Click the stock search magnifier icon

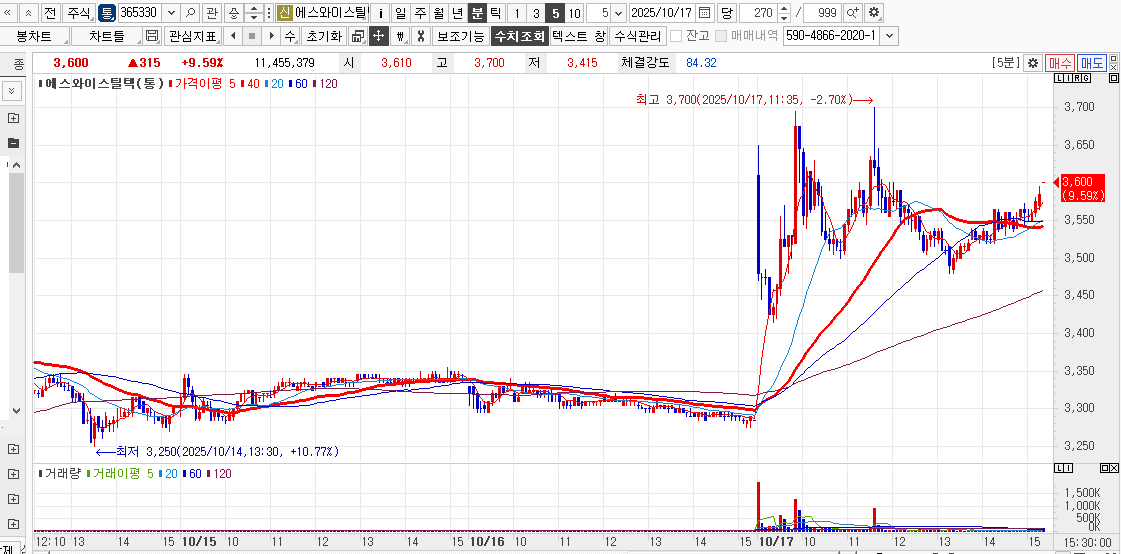click(x=190, y=13)
